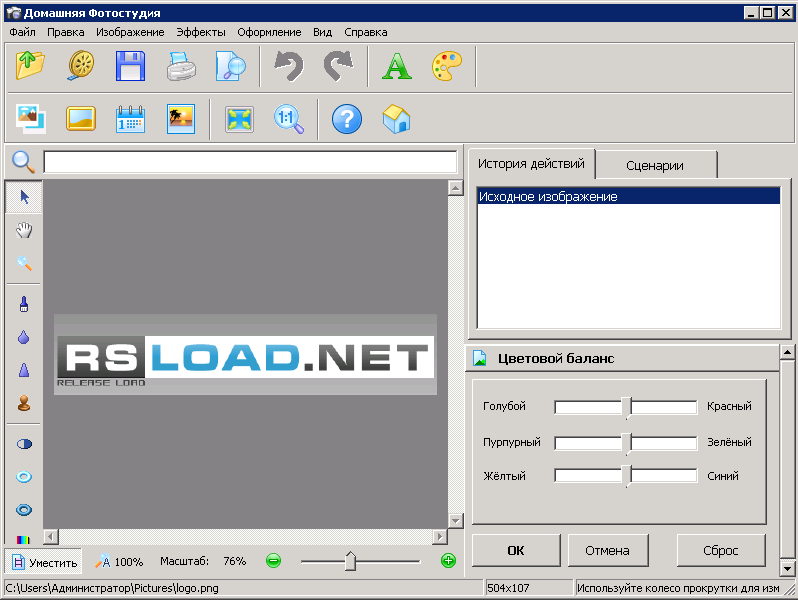This screenshot has height=600, width=798.
Task: Select the dark blue ring tool
Action: click(x=24, y=510)
